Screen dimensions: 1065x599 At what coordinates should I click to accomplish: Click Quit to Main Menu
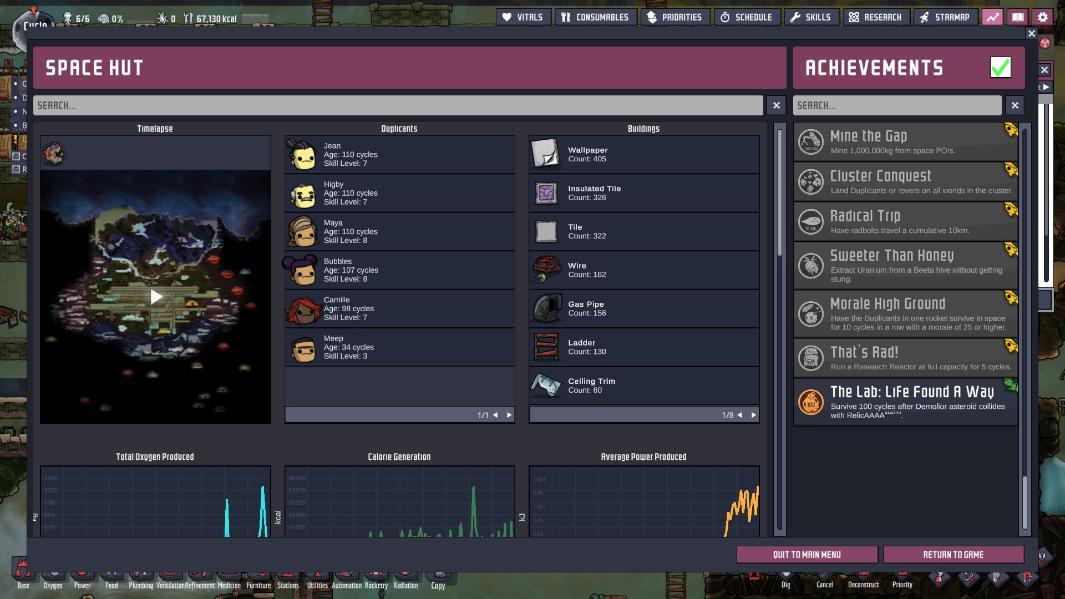(x=807, y=555)
